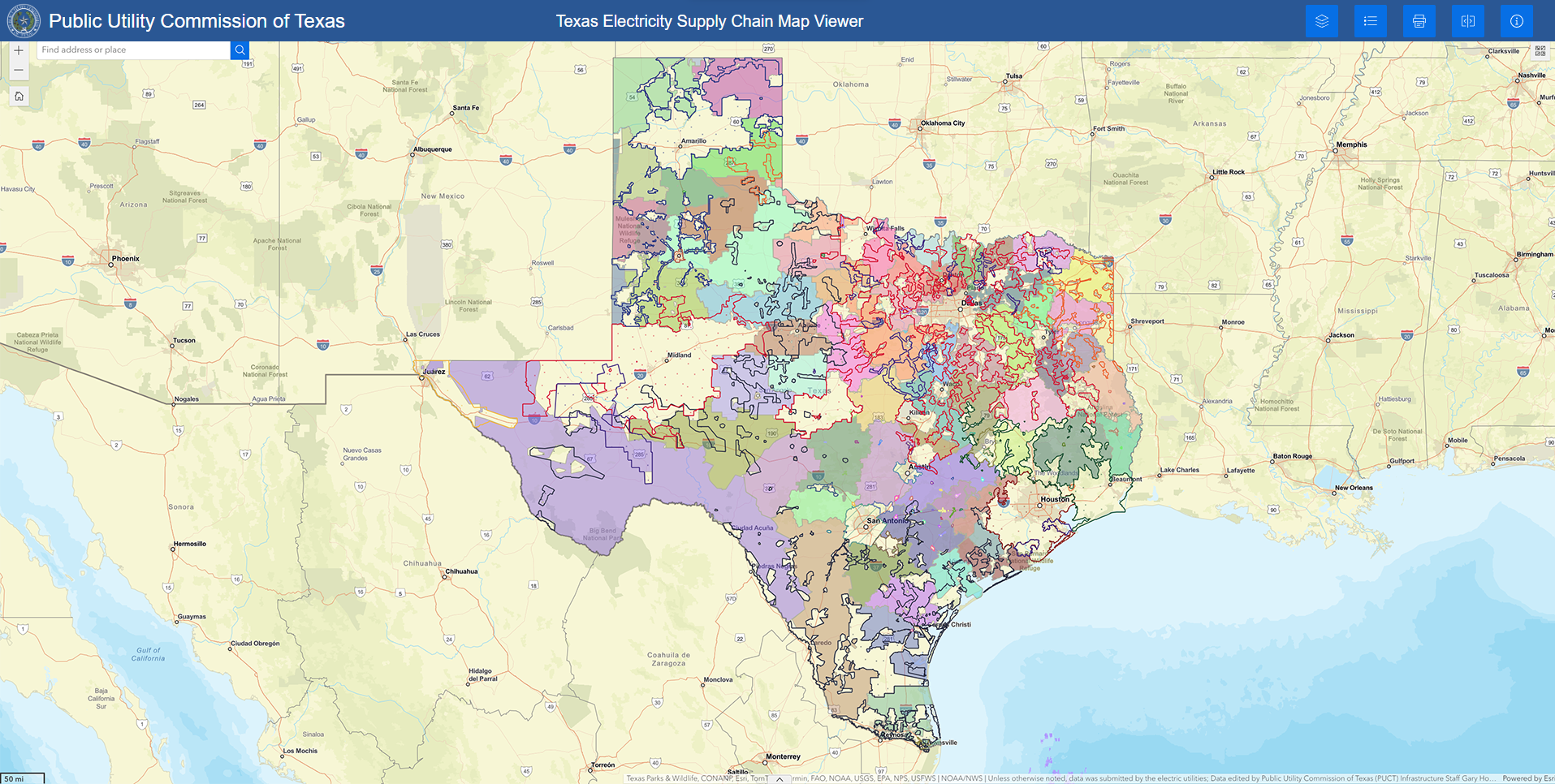1555x784 pixels.
Task: Click the Houston city label on the map
Action: [x=1056, y=499]
